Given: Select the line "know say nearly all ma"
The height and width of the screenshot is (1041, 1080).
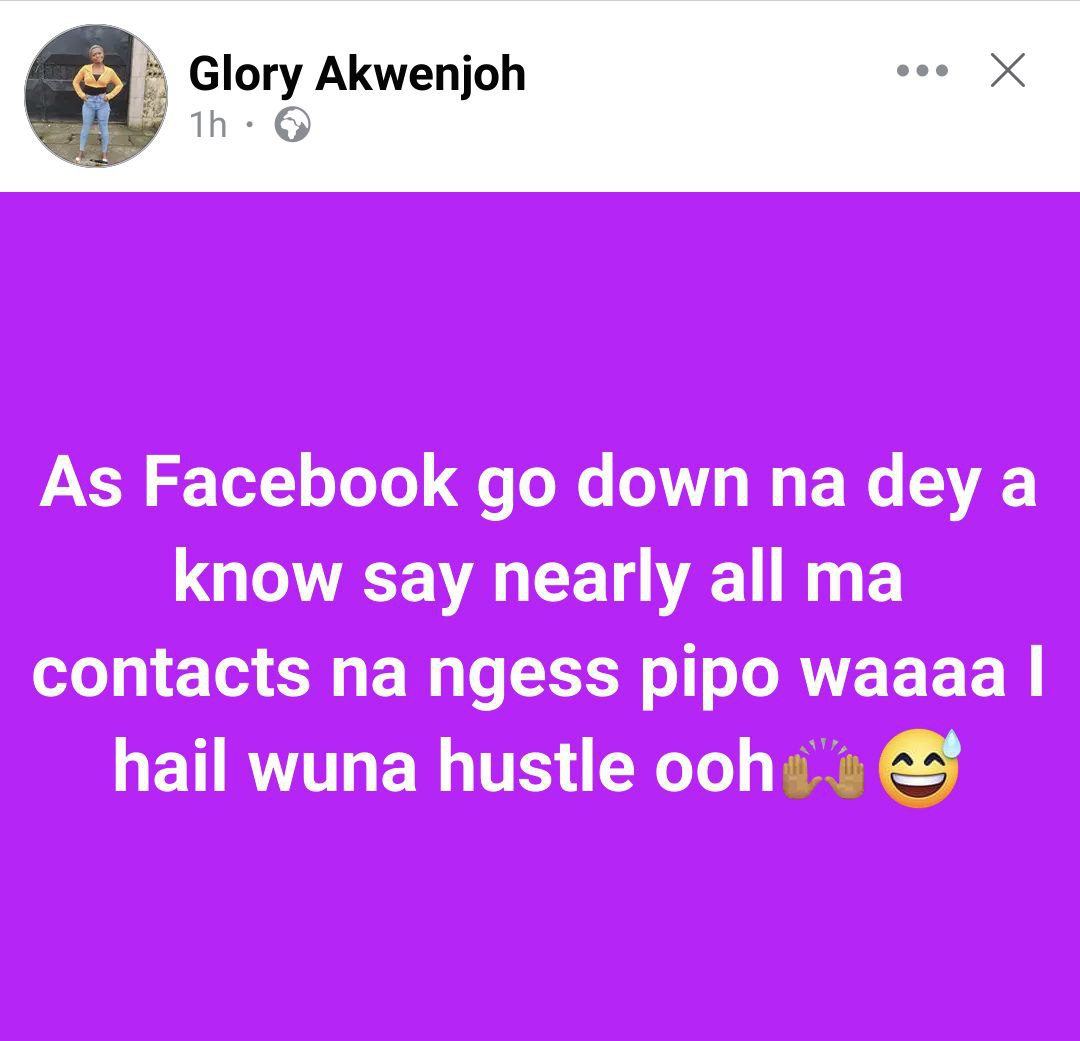Looking at the screenshot, I should coord(538,581).
